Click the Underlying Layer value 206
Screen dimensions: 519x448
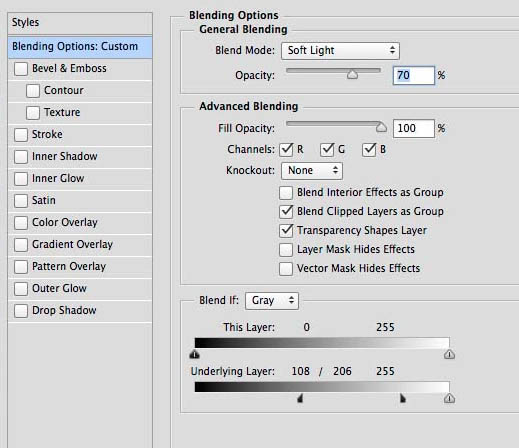click(342, 371)
